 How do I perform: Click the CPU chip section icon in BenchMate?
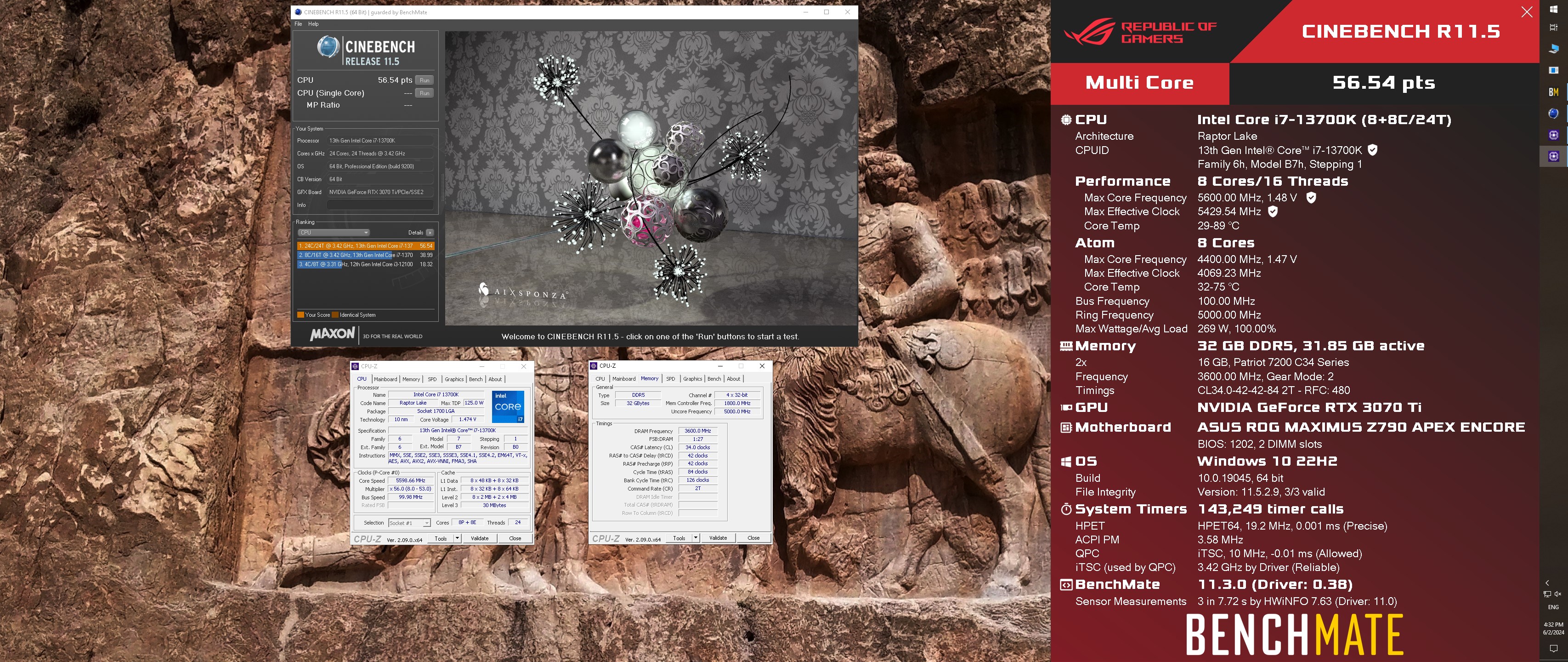pos(1066,120)
